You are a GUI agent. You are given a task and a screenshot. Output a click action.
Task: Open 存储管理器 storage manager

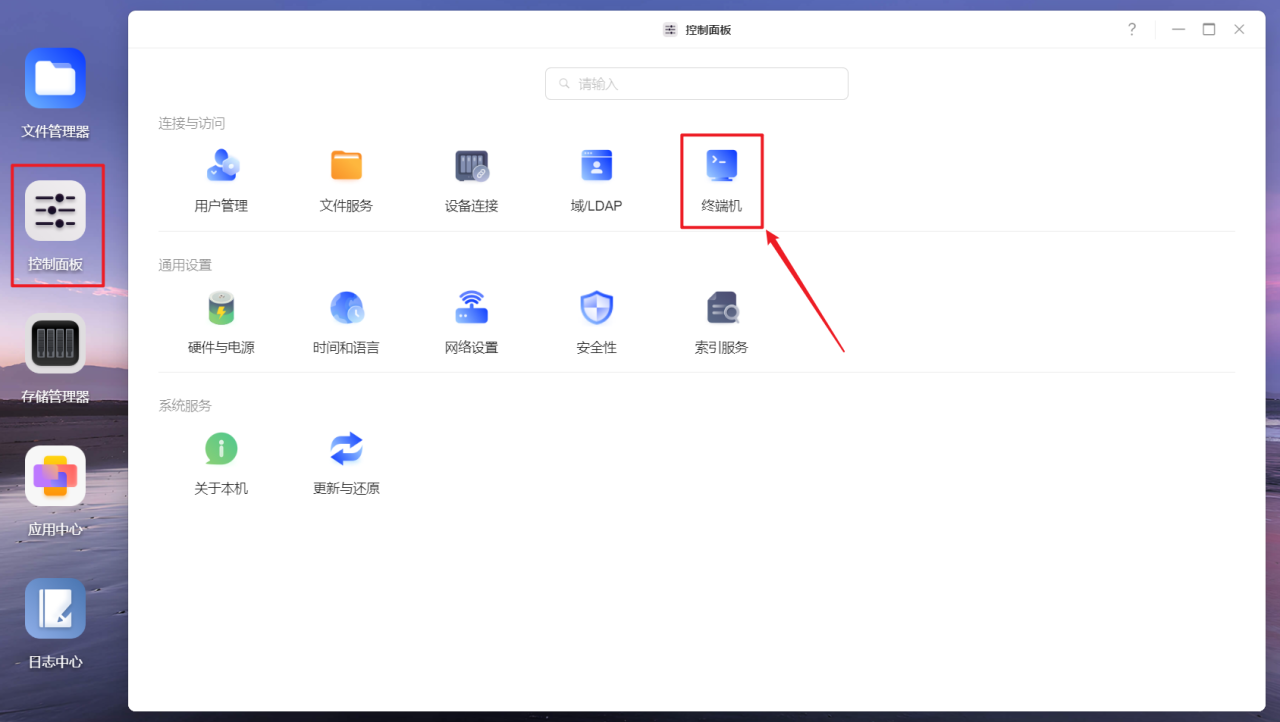55,343
